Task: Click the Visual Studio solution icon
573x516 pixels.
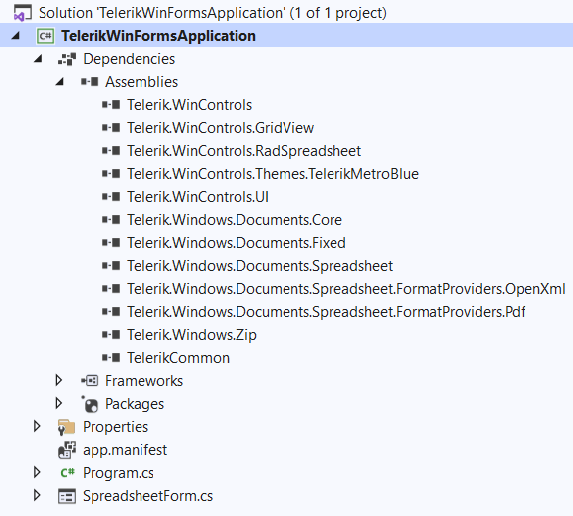Action: pos(23,13)
